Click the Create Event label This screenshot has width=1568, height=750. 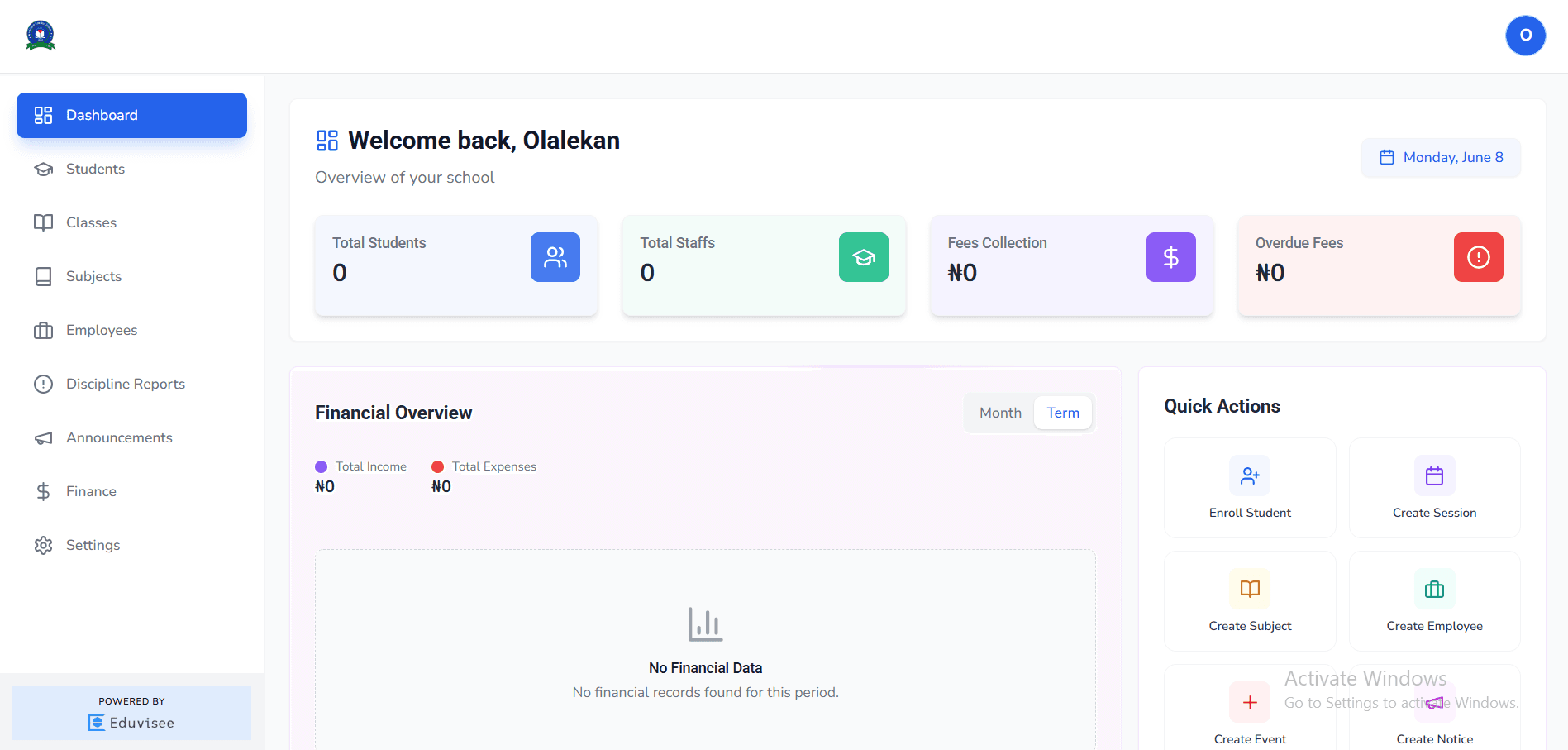1250,739
